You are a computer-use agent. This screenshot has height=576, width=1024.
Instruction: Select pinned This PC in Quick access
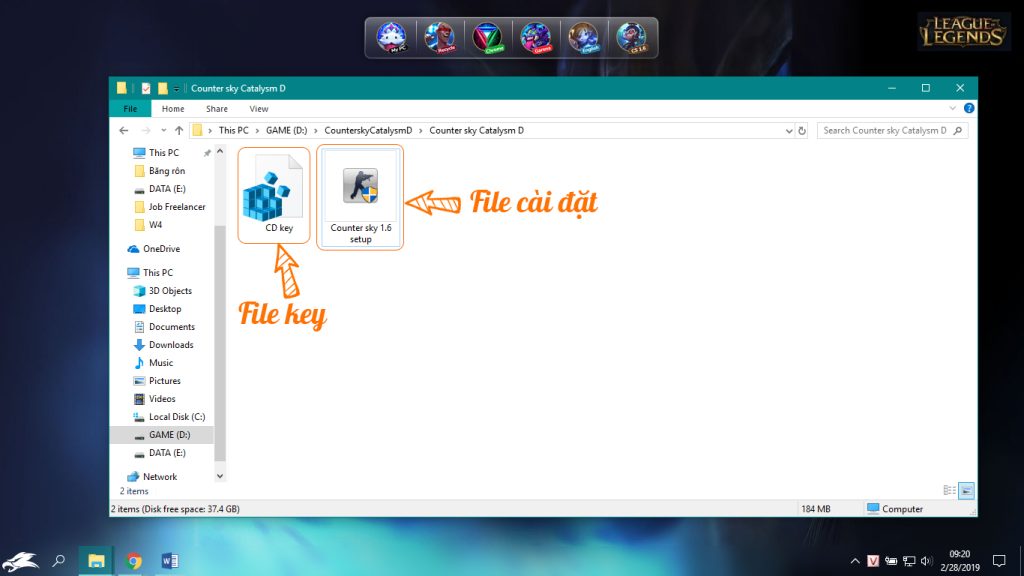(x=163, y=153)
